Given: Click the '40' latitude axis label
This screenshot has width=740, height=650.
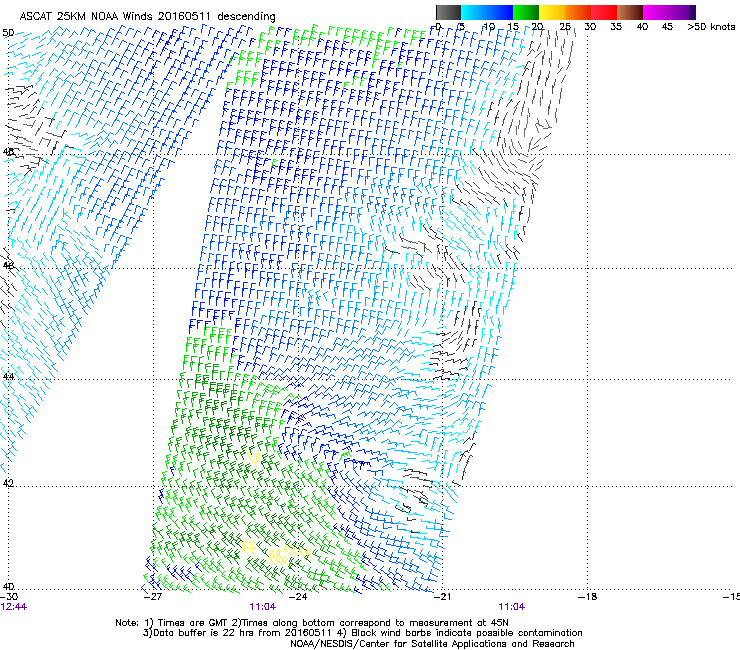Looking at the screenshot, I should coord(8,586).
